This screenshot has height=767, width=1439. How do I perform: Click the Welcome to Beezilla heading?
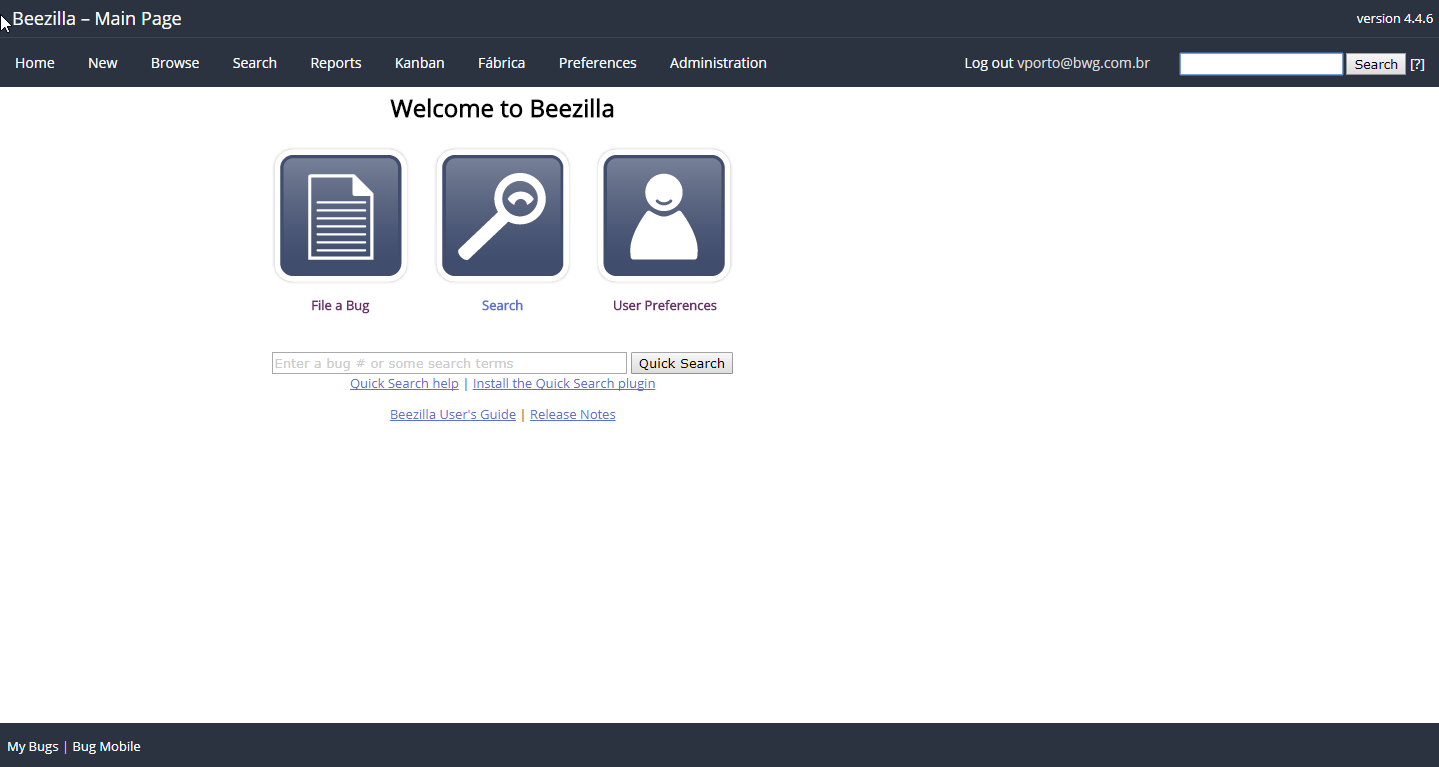pyautogui.click(x=502, y=109)
